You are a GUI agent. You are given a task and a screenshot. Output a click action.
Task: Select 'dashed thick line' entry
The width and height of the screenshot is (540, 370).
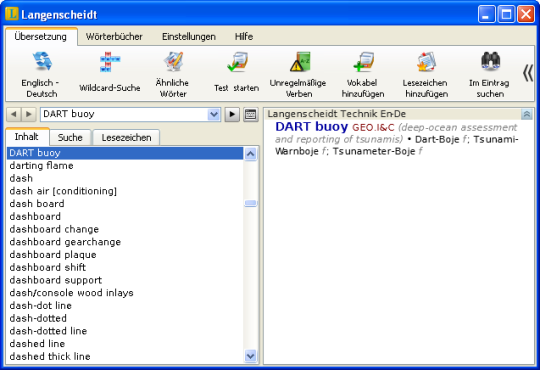[x=125, y=357]
